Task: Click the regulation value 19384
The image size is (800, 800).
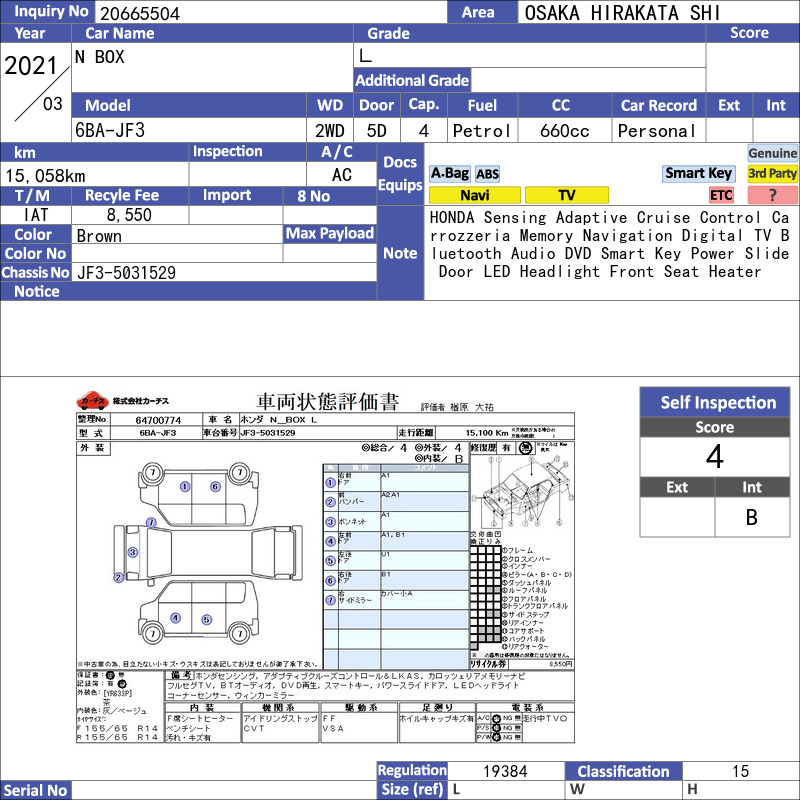Action: click(x=505, y=771)
